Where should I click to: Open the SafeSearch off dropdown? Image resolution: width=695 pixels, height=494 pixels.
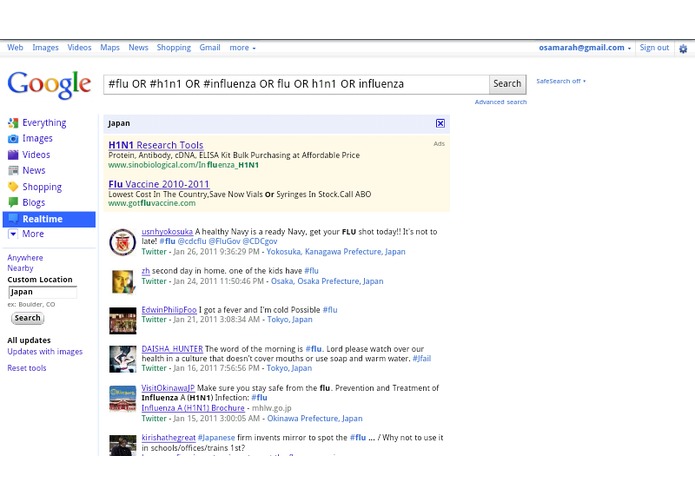click(561, 81)
